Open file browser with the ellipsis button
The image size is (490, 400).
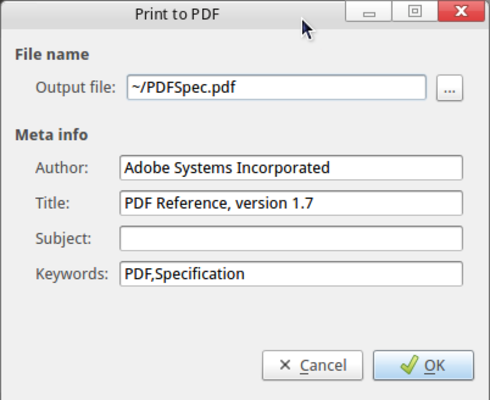click(x=449, y=88)
